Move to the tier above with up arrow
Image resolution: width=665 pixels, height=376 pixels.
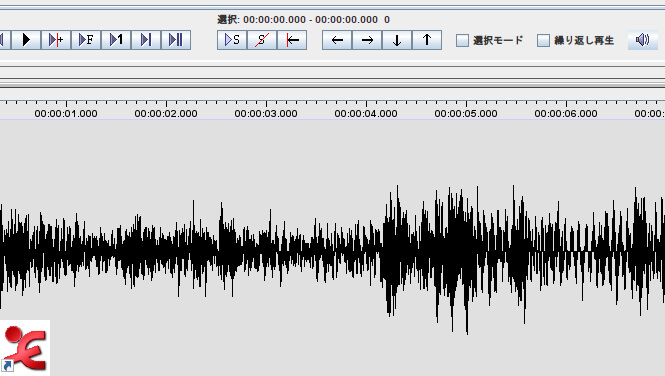click(x=427, y=40)
